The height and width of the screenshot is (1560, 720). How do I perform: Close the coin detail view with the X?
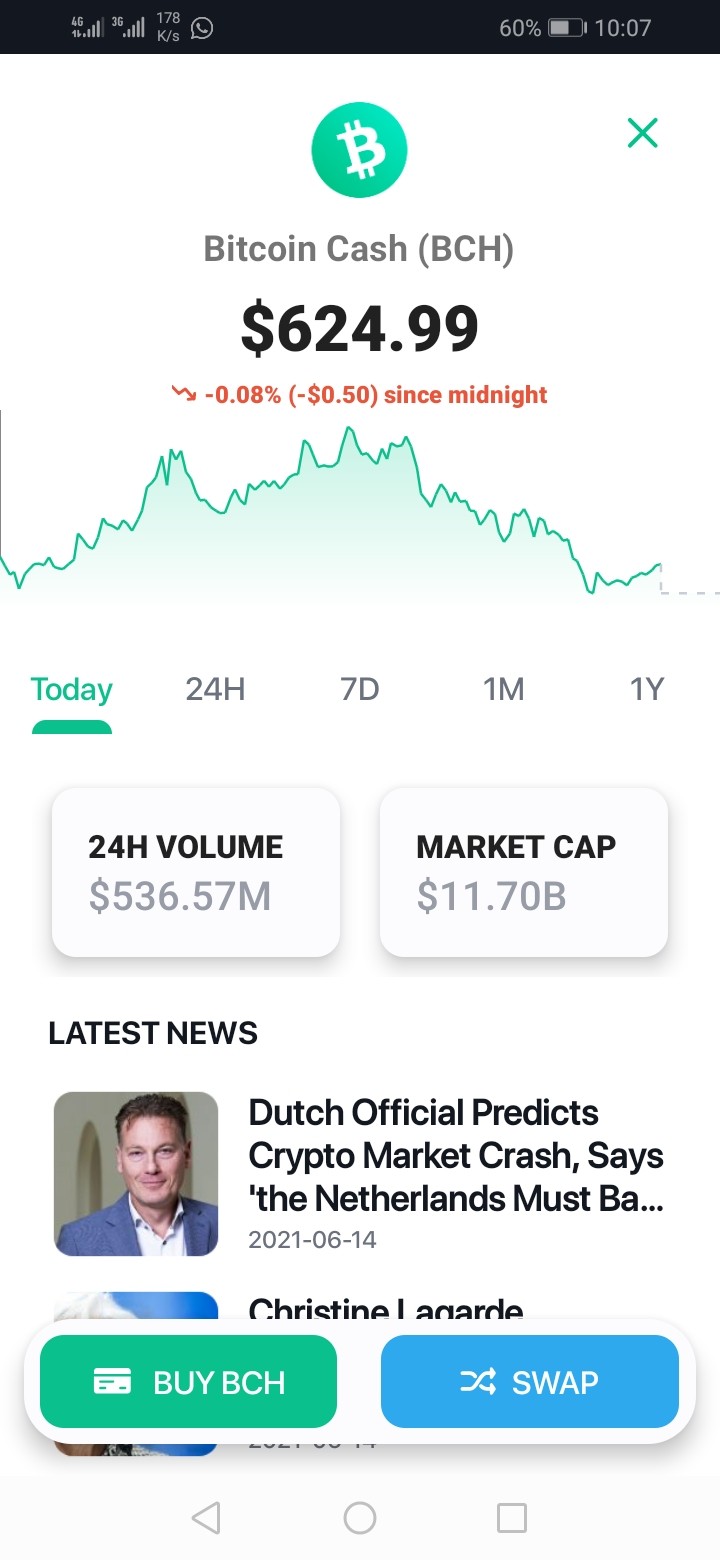(x=642, y=133)
